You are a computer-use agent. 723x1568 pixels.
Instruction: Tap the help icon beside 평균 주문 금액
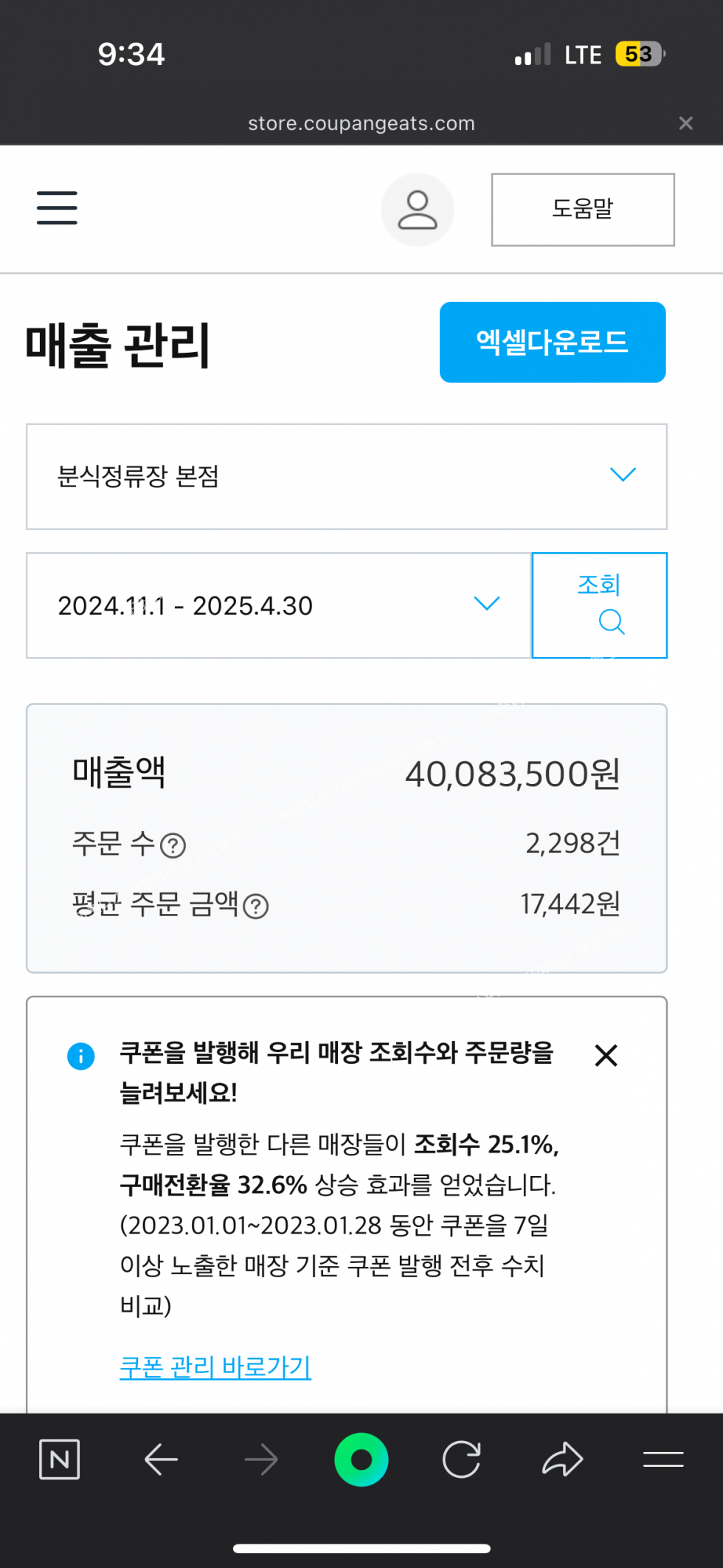256,906
